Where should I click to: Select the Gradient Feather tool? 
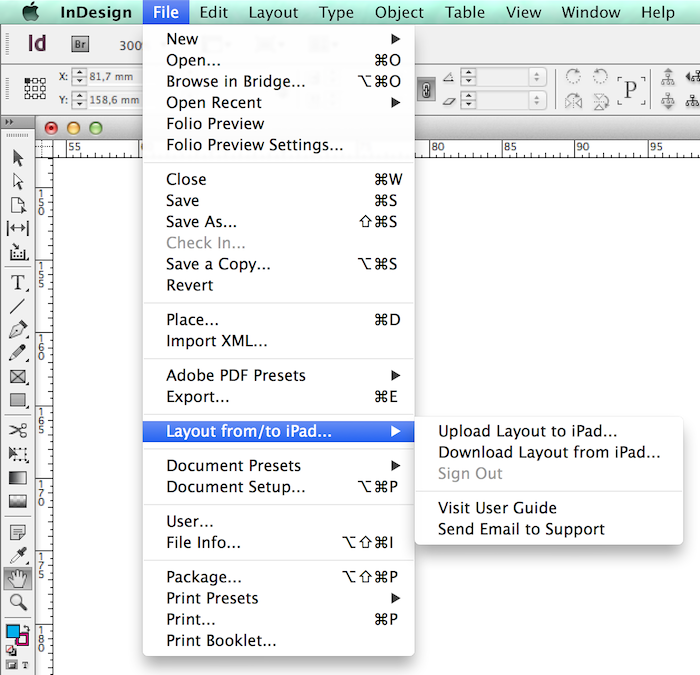(x=18, y=501)
